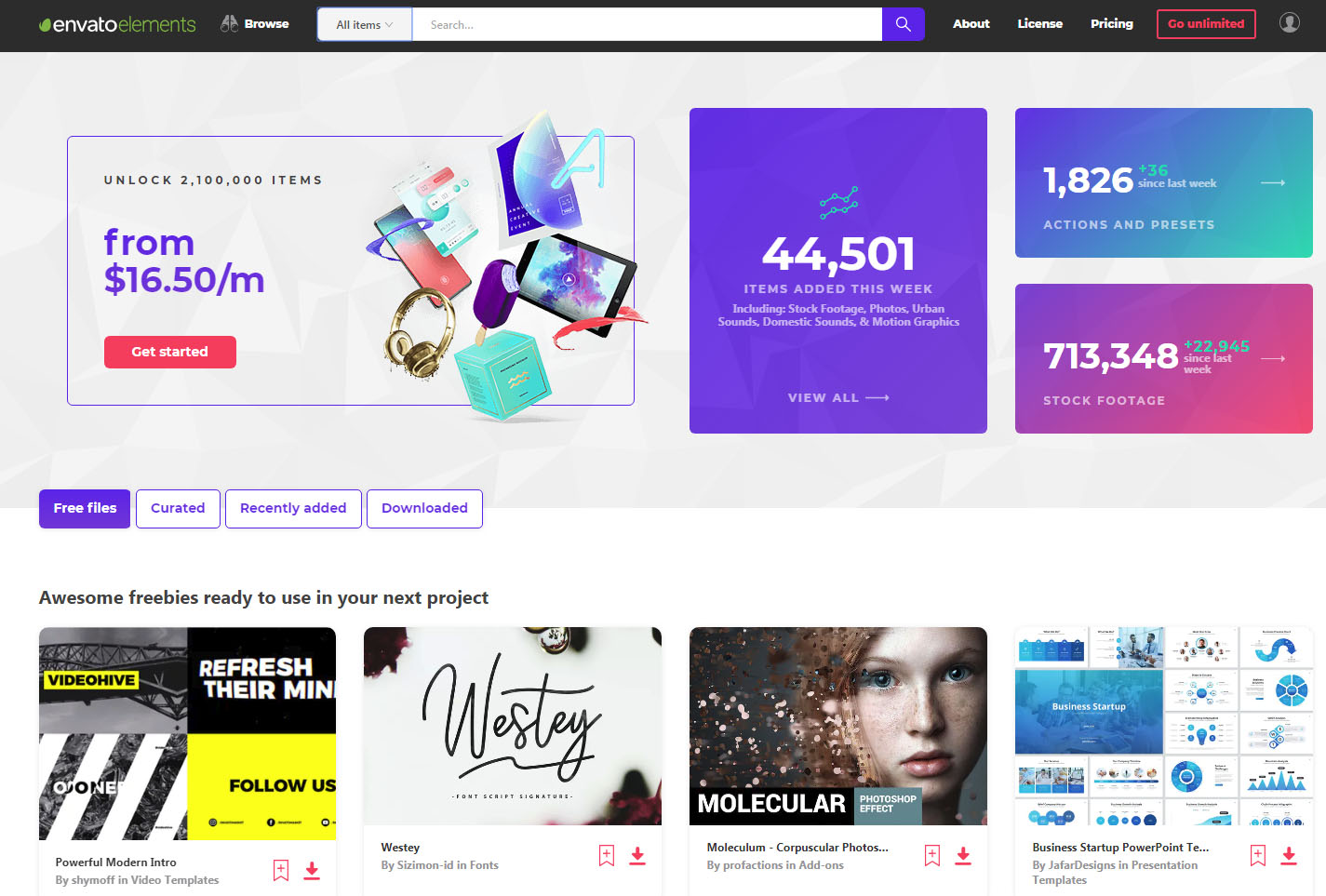
Task: Open the user account avatar icon
Action: click(1290, 22)
